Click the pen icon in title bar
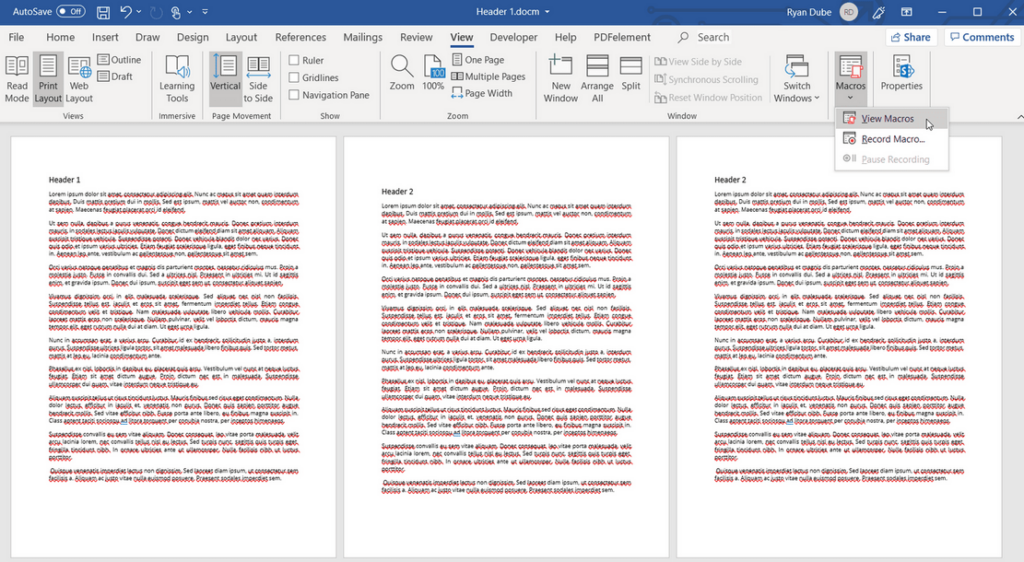1024x562 pixels. (878, 12)
